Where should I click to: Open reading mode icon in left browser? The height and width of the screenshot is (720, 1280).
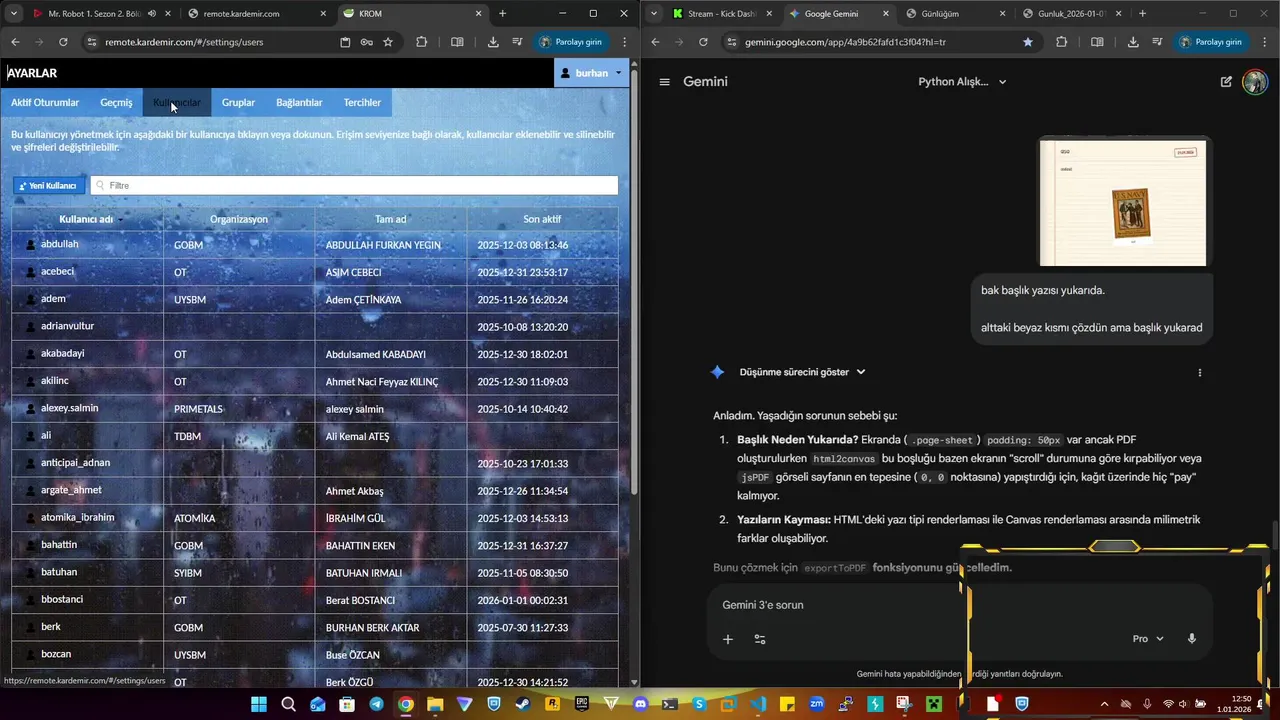[457, 42]
